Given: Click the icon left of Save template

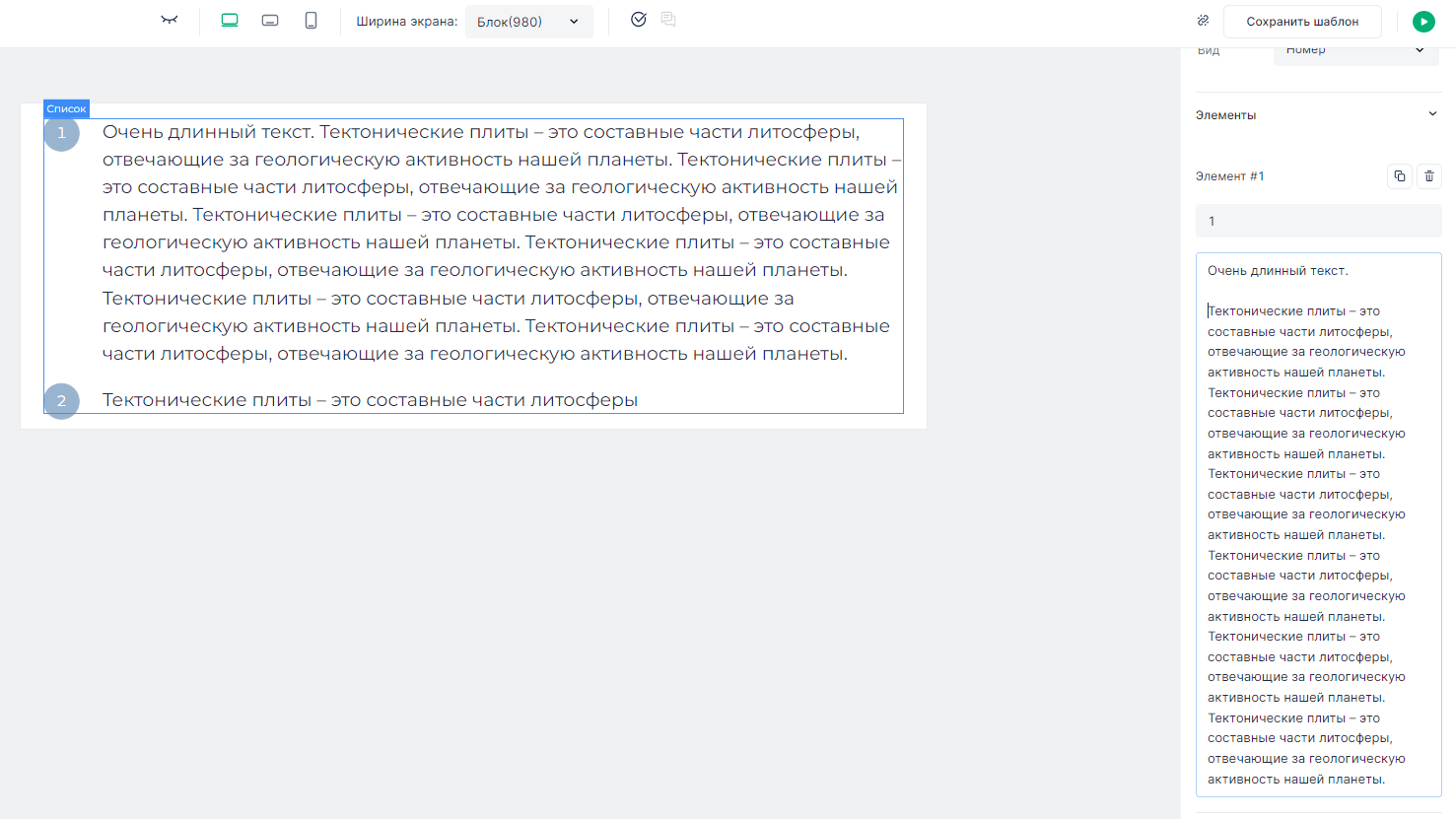Looking at the screenshot, I should (1203, 21).
